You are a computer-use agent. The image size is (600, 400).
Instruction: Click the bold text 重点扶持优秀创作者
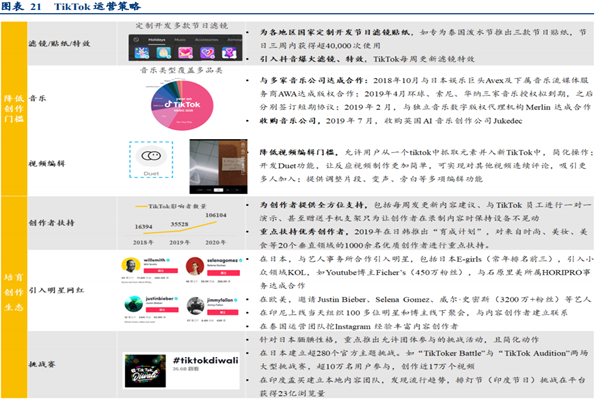(x=302, y=232)
